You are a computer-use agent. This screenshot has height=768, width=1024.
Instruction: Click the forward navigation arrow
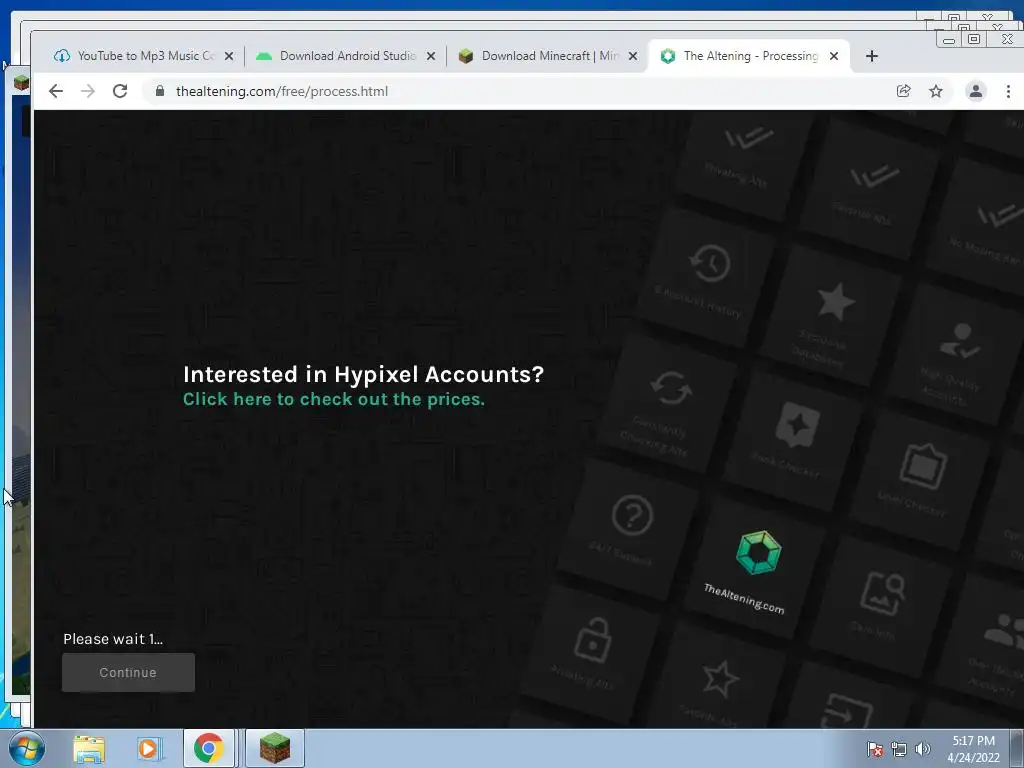click(x=88, y=91)
